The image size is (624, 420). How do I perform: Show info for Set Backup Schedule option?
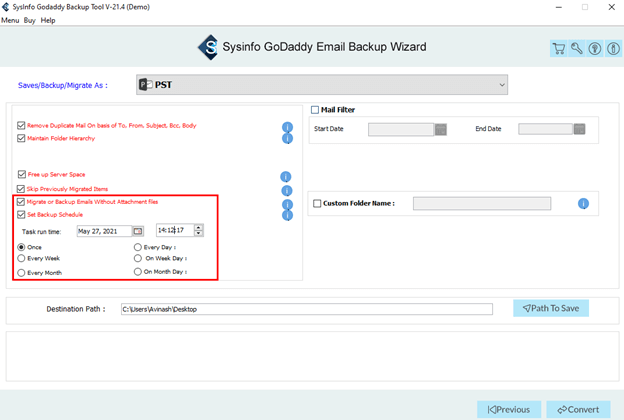[x=287, y=215]
